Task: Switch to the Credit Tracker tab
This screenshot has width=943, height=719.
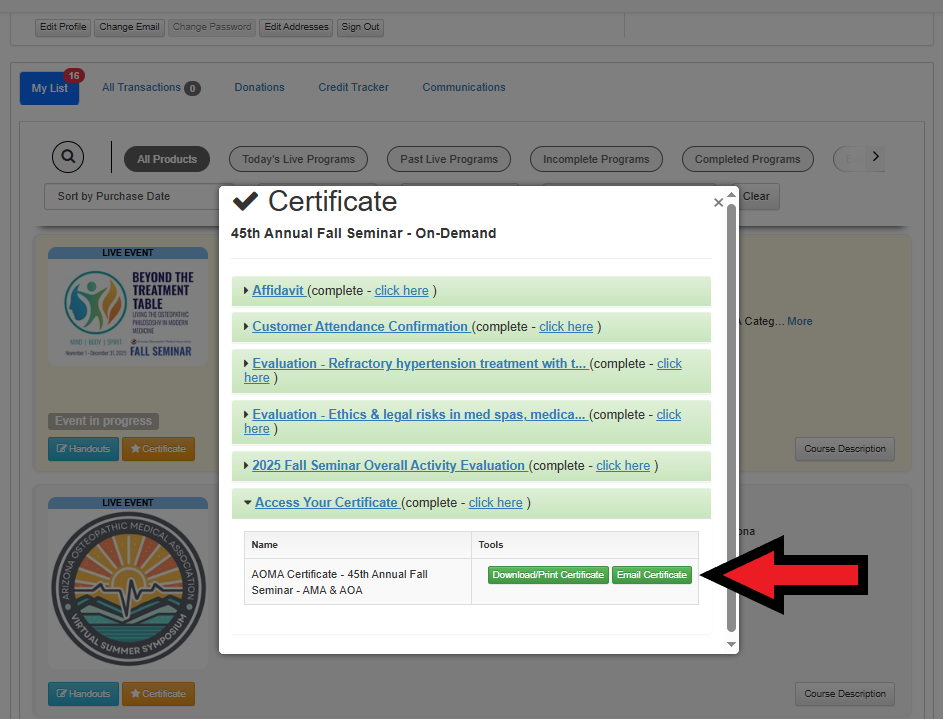Action: (x=353, y=88)
